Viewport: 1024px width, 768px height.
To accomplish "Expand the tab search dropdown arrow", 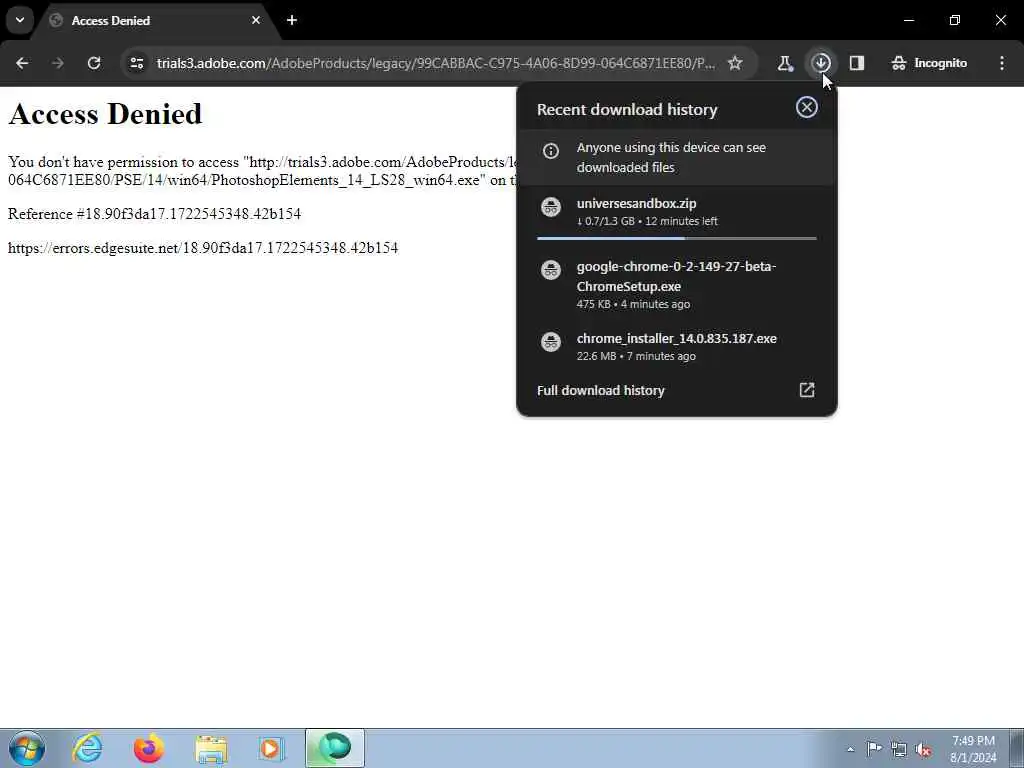I will click(20, 20).
